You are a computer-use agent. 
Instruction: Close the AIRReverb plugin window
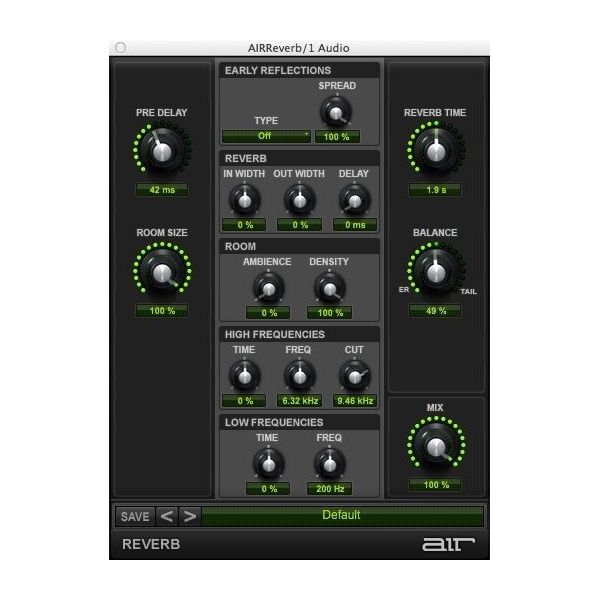click(x=121, y=47)
